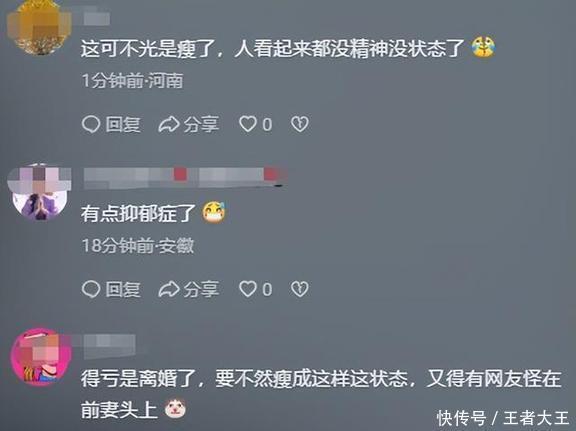Click 分享 text under the 河南 comment
The image size is (576, 431).
201,125
